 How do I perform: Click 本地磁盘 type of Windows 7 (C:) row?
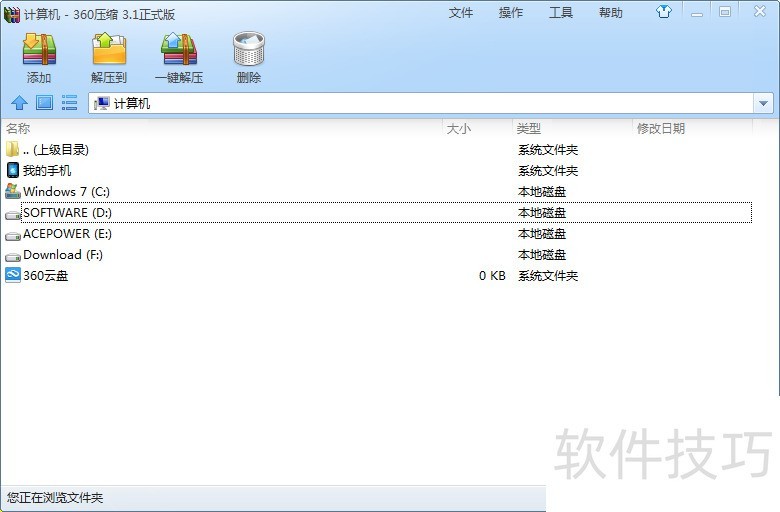tap(542, 192)
